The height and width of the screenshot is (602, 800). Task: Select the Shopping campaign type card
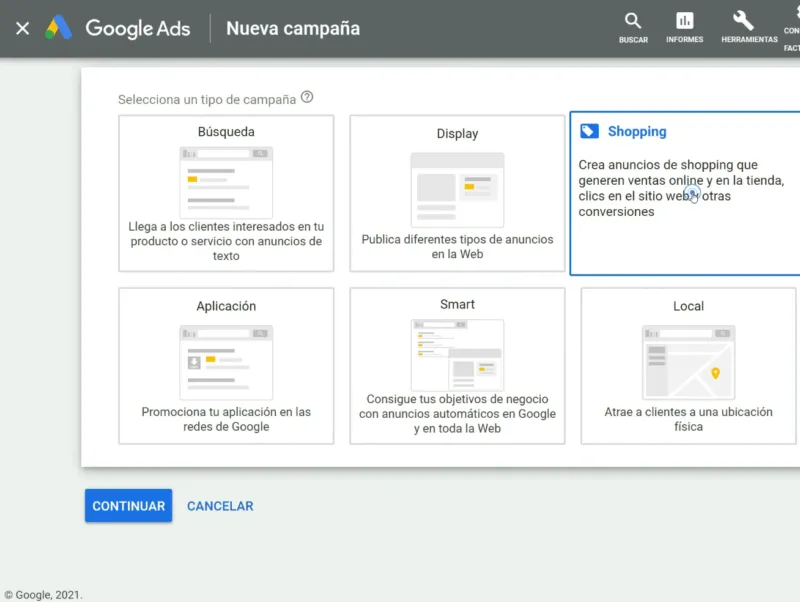685,193
